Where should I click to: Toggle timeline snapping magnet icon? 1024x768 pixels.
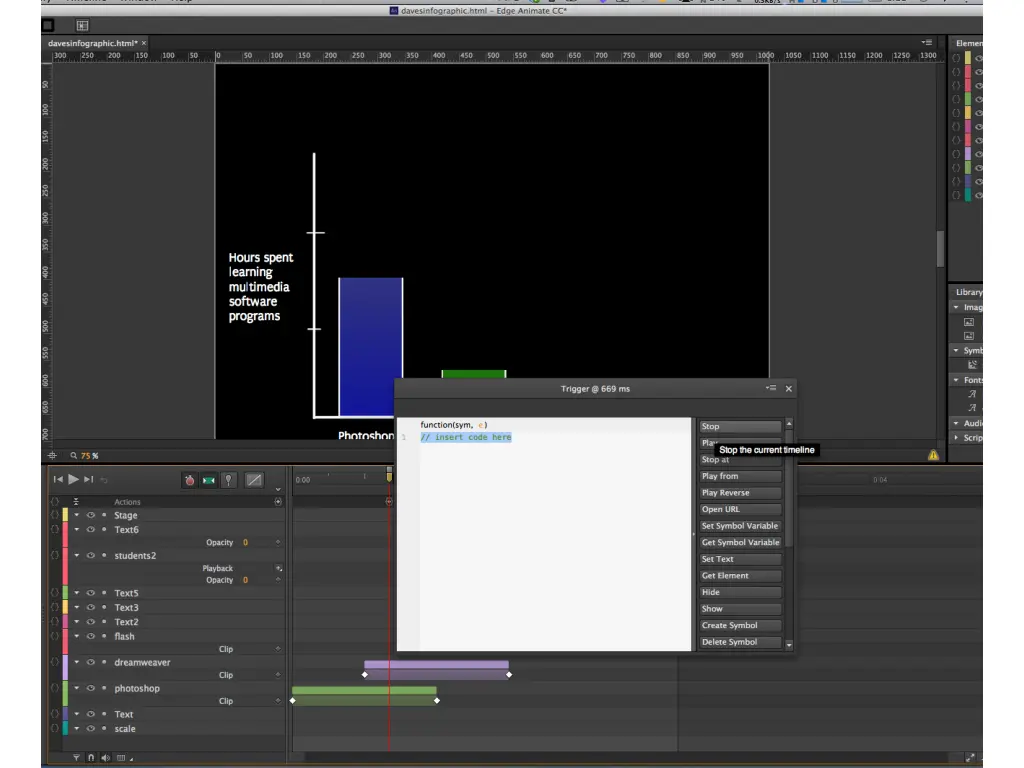pos(91,758)
